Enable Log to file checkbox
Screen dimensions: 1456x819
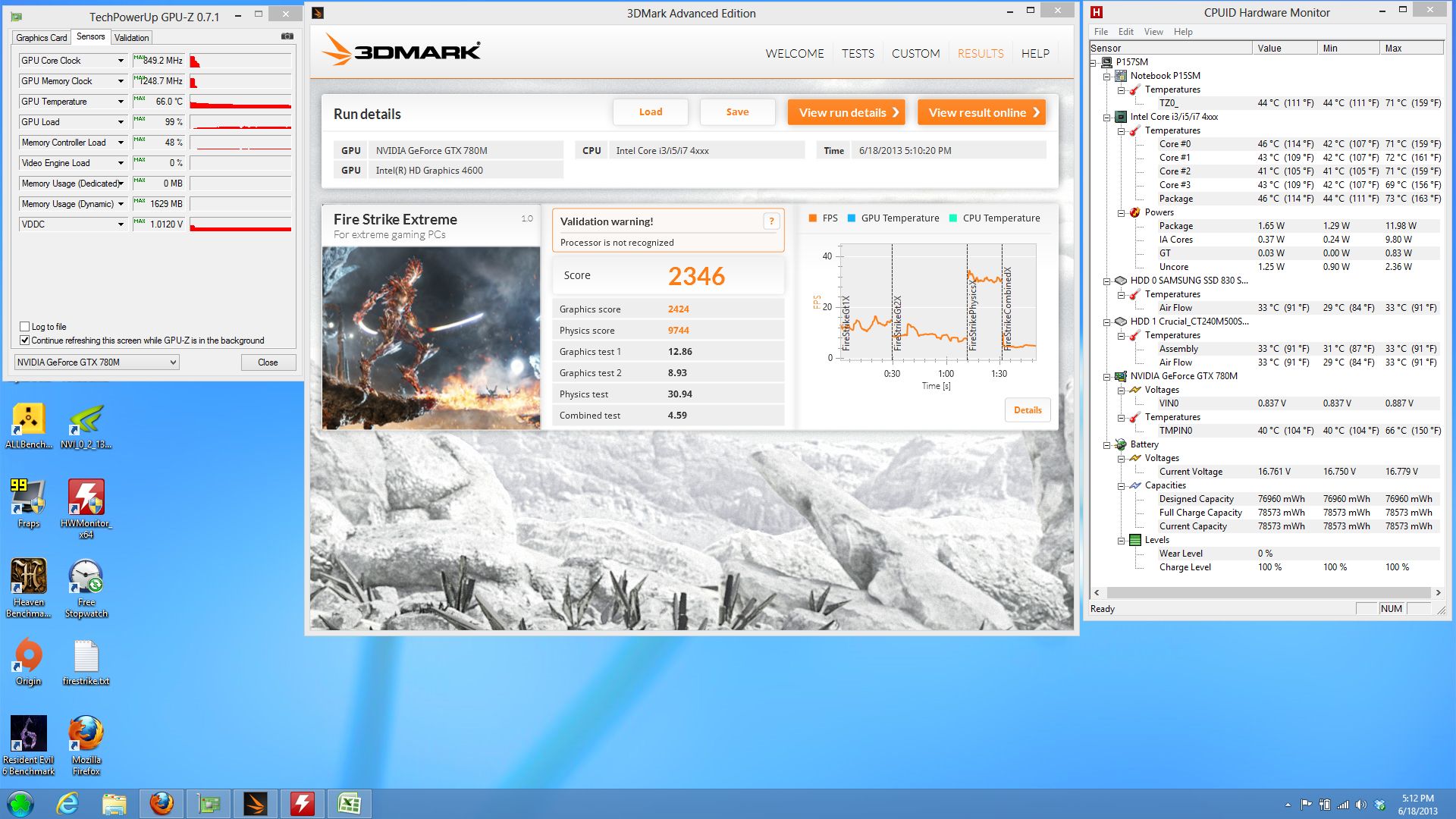[24, 327]
